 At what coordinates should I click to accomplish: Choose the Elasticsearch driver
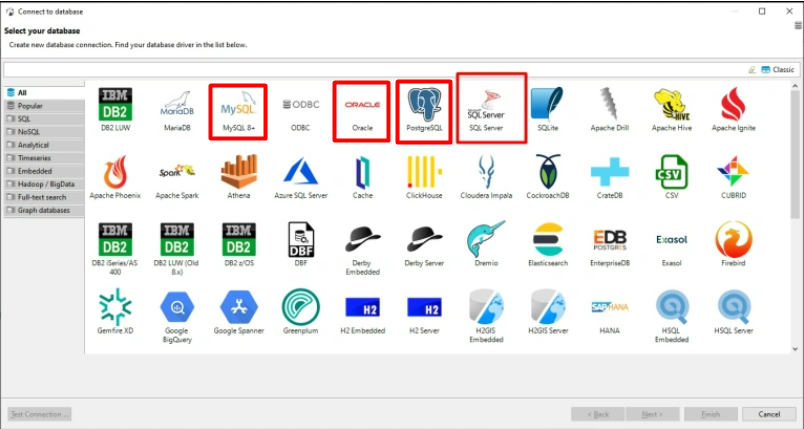pos(548,245)
